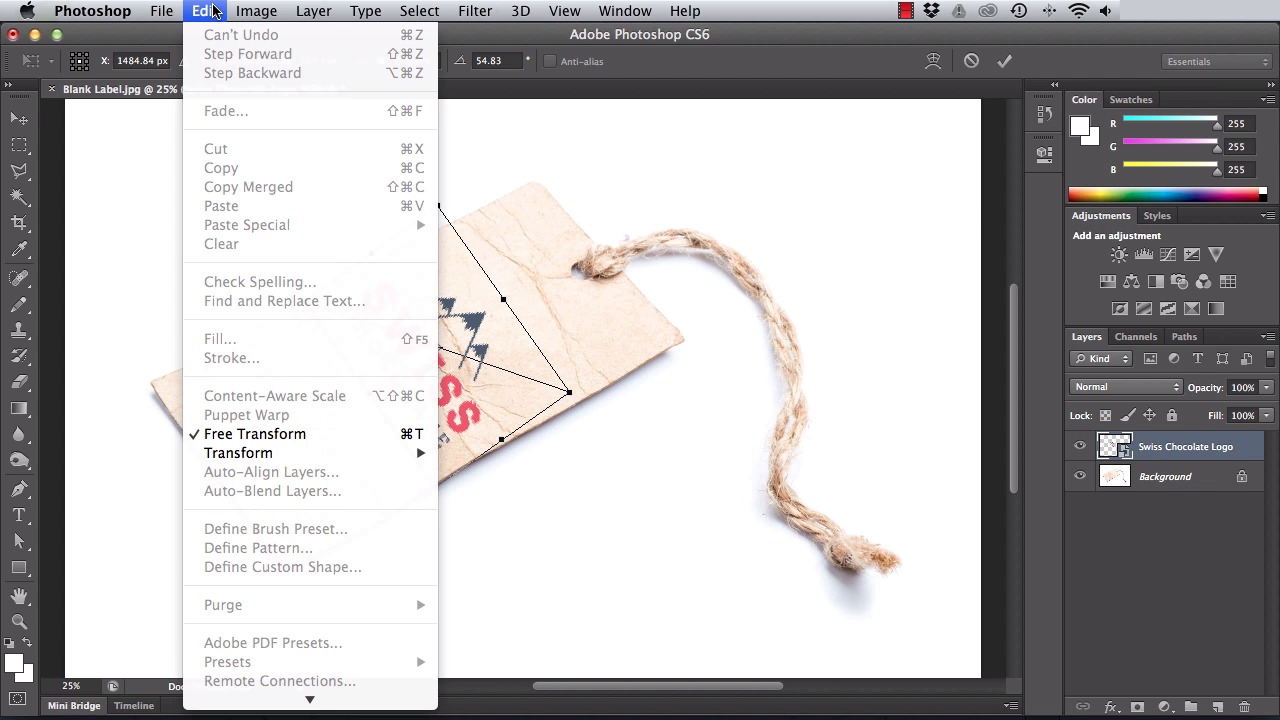Switch to the Swatches tab
The image size is (1280, 720).
[x=1131, y=100]
